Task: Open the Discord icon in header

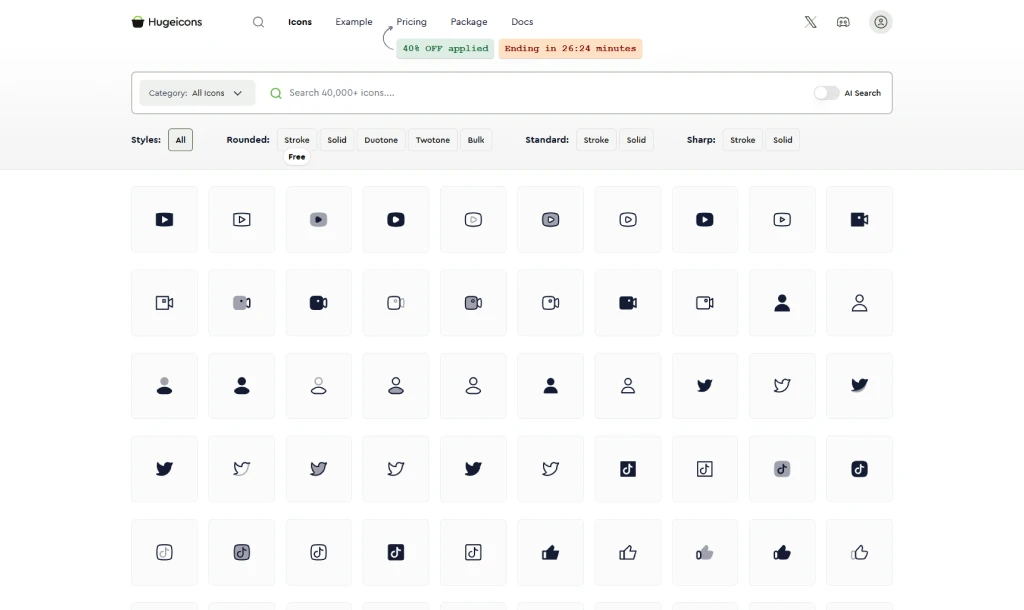Action: tap(843, 22)
